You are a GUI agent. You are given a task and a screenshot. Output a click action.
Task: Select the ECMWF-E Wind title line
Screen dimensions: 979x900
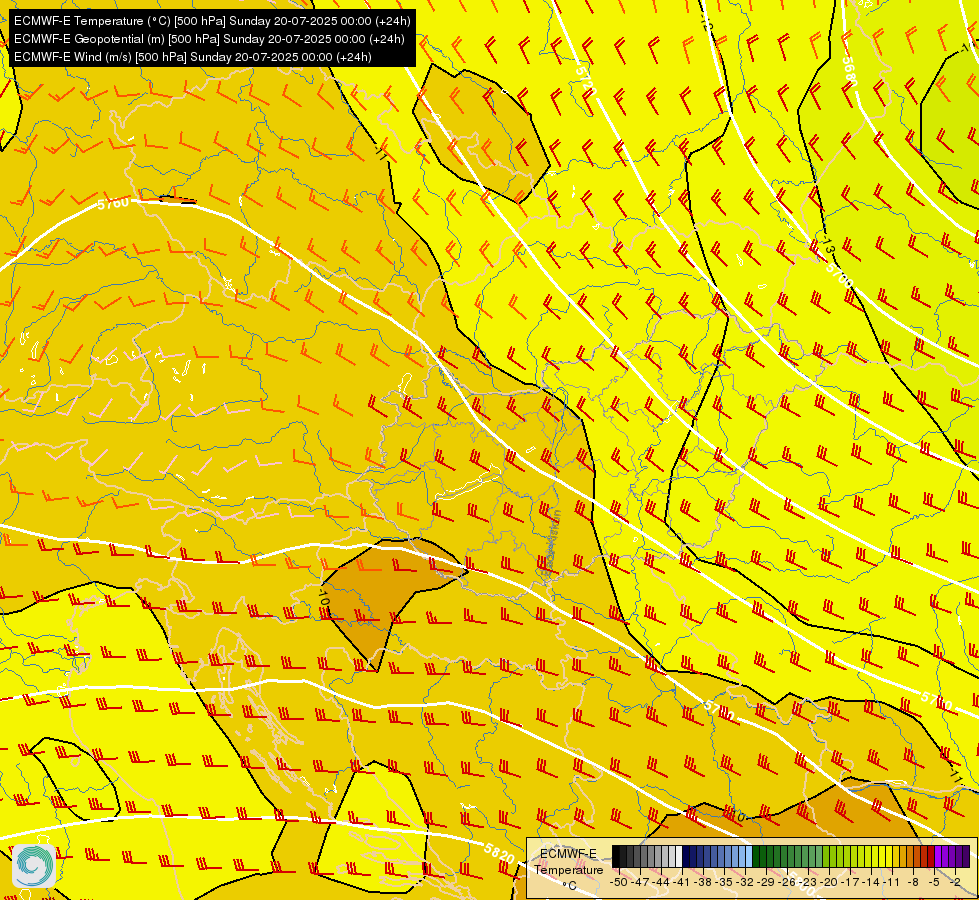(x=193, y=57)
